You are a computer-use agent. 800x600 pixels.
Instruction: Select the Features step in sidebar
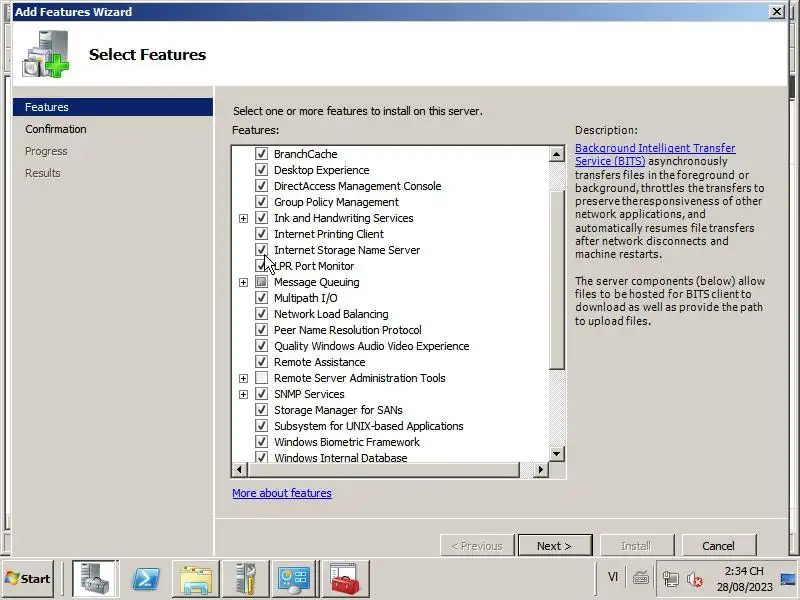[x=113, y=107]
